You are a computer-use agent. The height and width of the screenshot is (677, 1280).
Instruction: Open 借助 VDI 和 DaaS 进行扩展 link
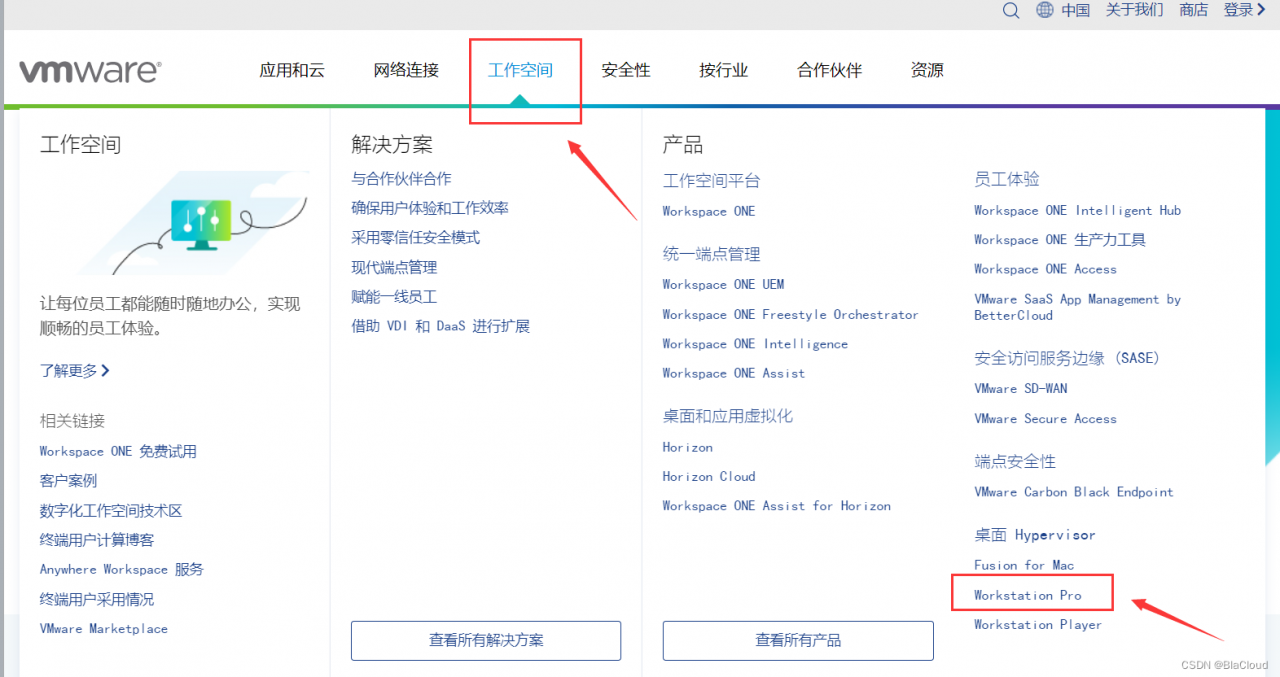[441, 326]
